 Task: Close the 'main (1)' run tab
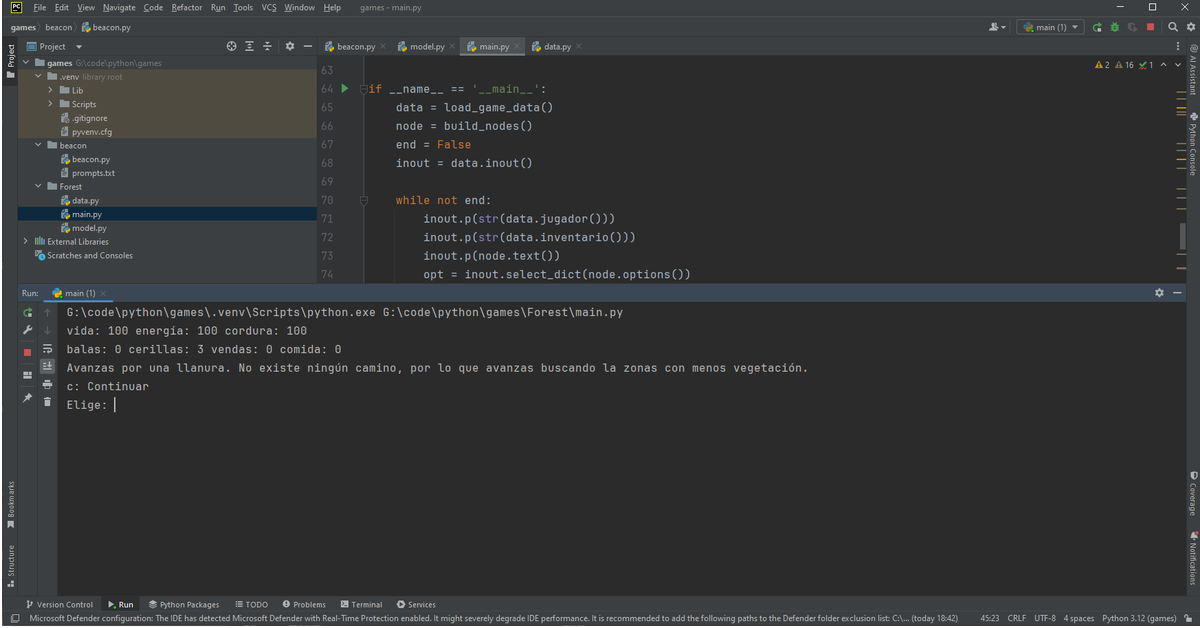pyautogui.click(x=103, y=294)
